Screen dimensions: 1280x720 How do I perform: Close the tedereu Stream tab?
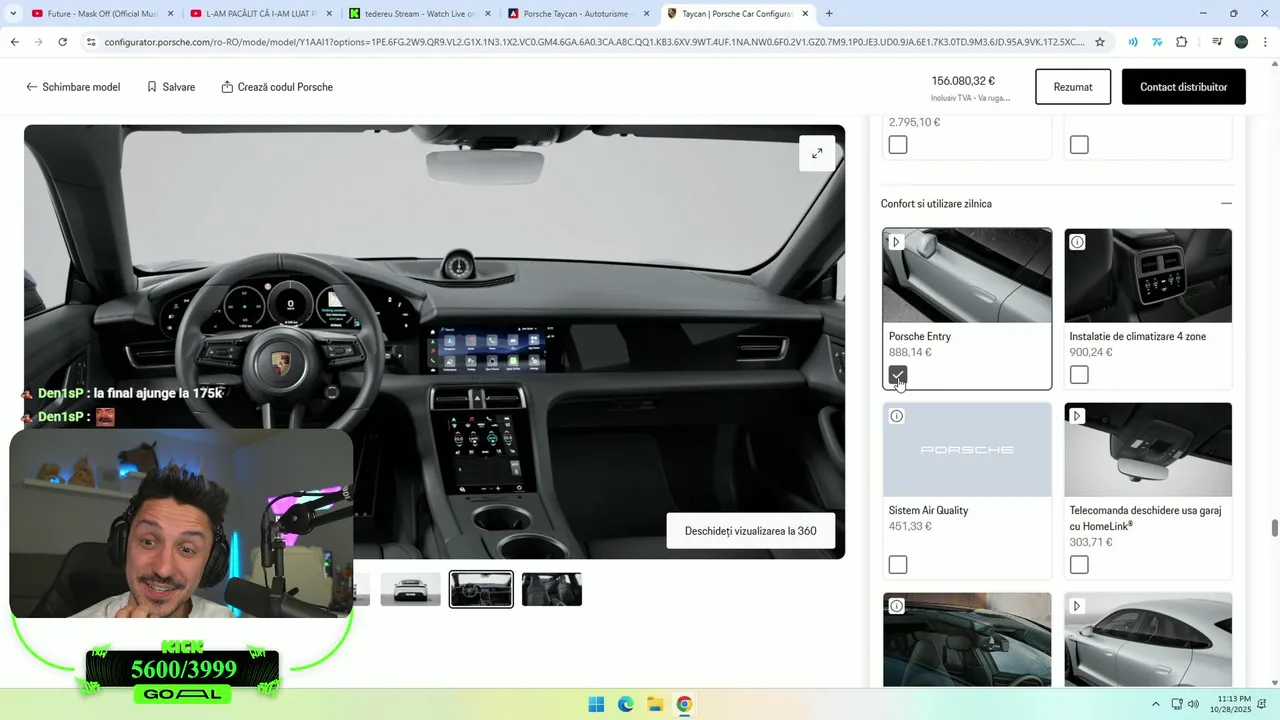(487, 14)
